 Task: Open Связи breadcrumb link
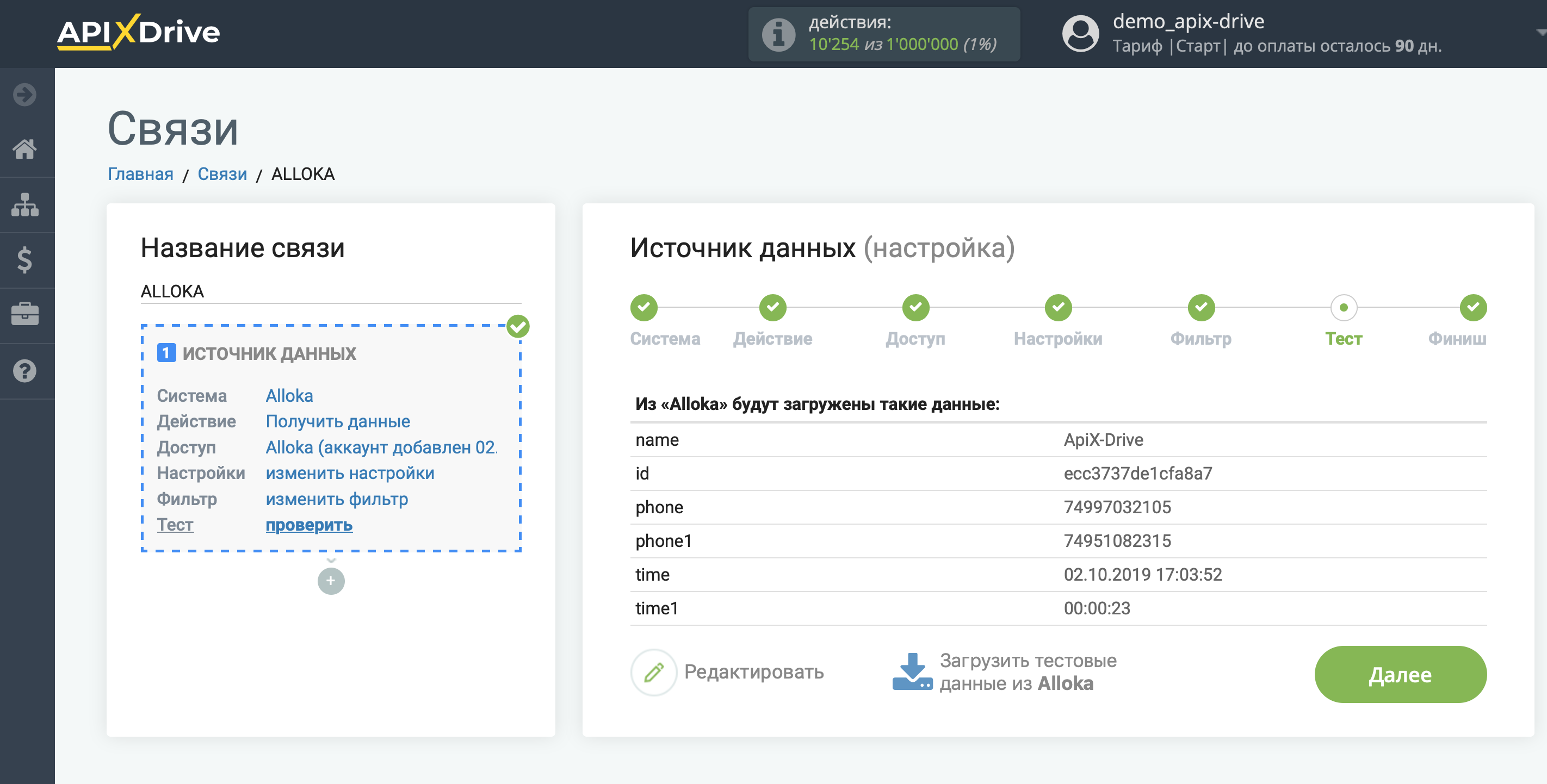222,174
